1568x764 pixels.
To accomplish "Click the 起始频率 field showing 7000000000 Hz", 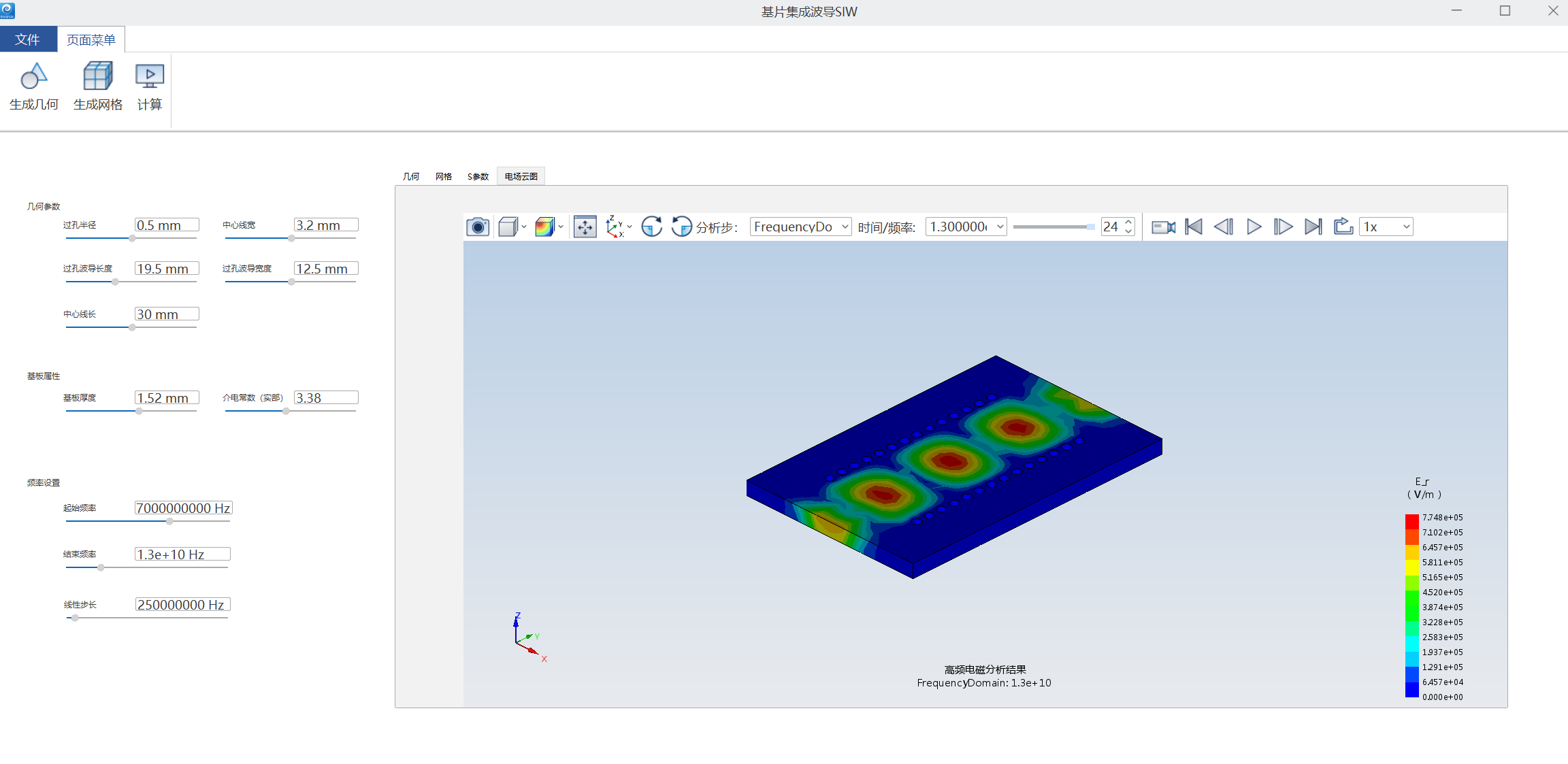I will [x=184, y=508].
